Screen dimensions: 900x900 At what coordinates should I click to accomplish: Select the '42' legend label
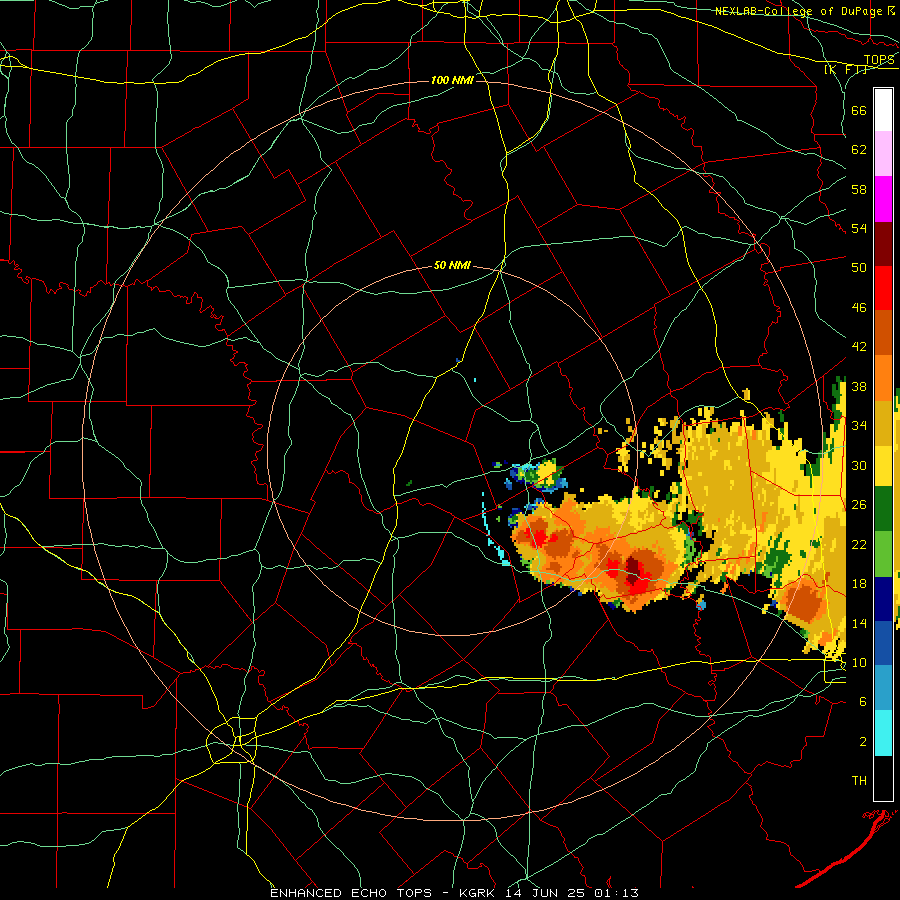pos(859,347)
